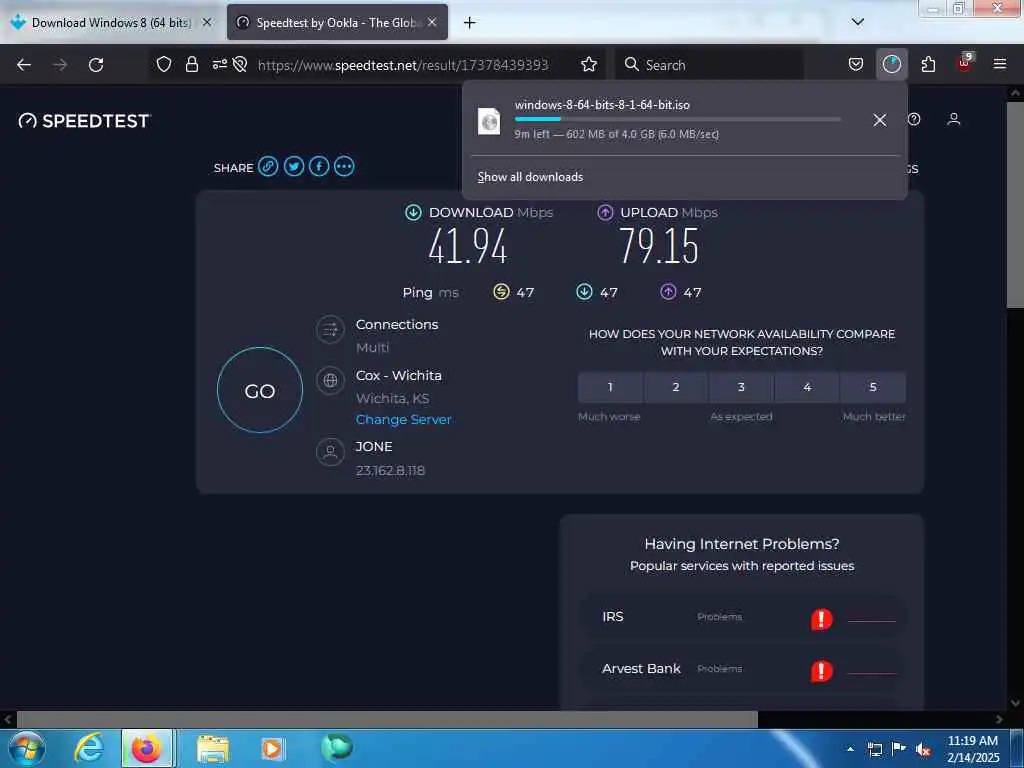This screenshot has width=1024, height=768.
Task: Copy result link via share link icon
Action: click(268, 167)
